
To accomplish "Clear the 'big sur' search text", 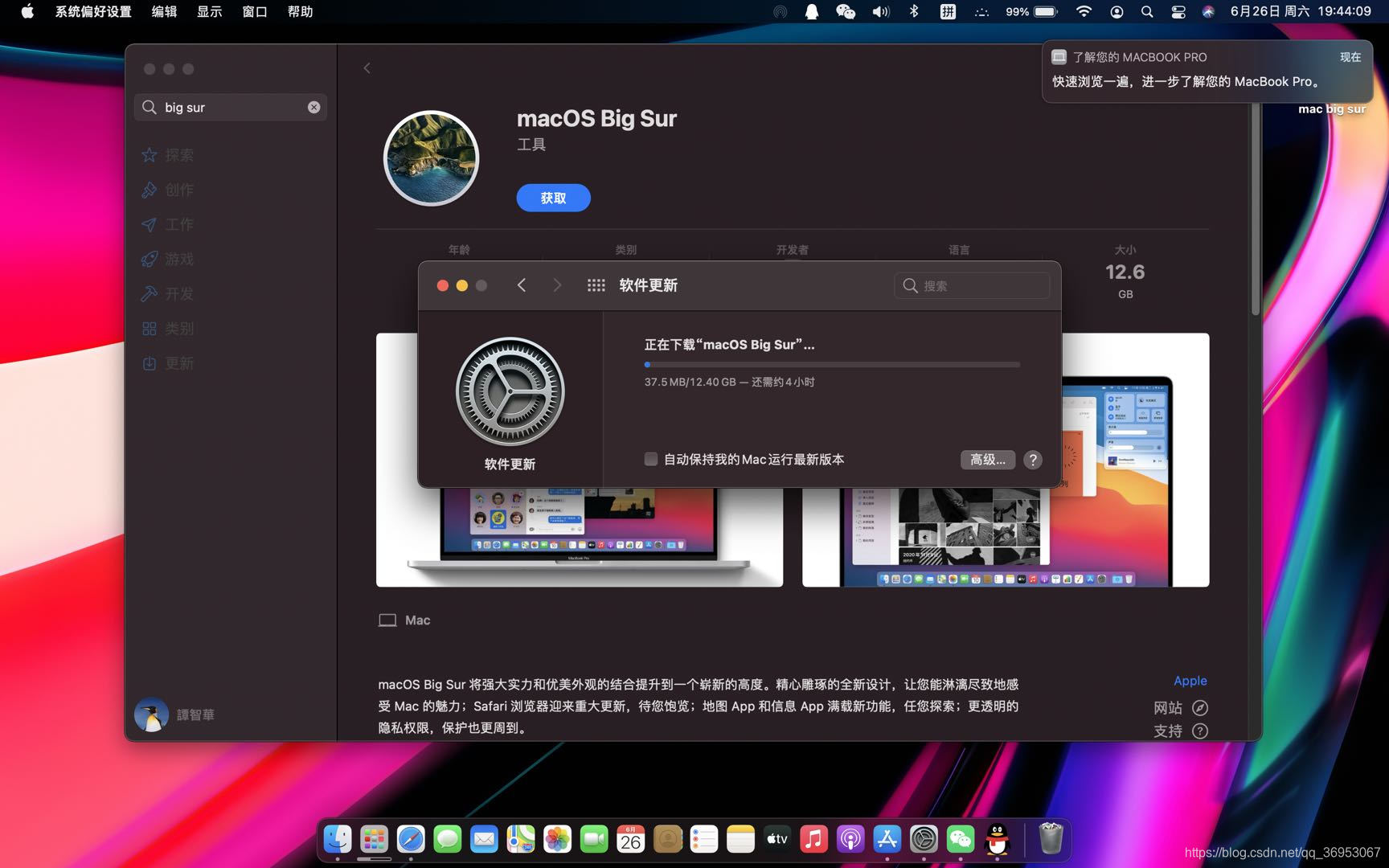I will coord(313,107).
